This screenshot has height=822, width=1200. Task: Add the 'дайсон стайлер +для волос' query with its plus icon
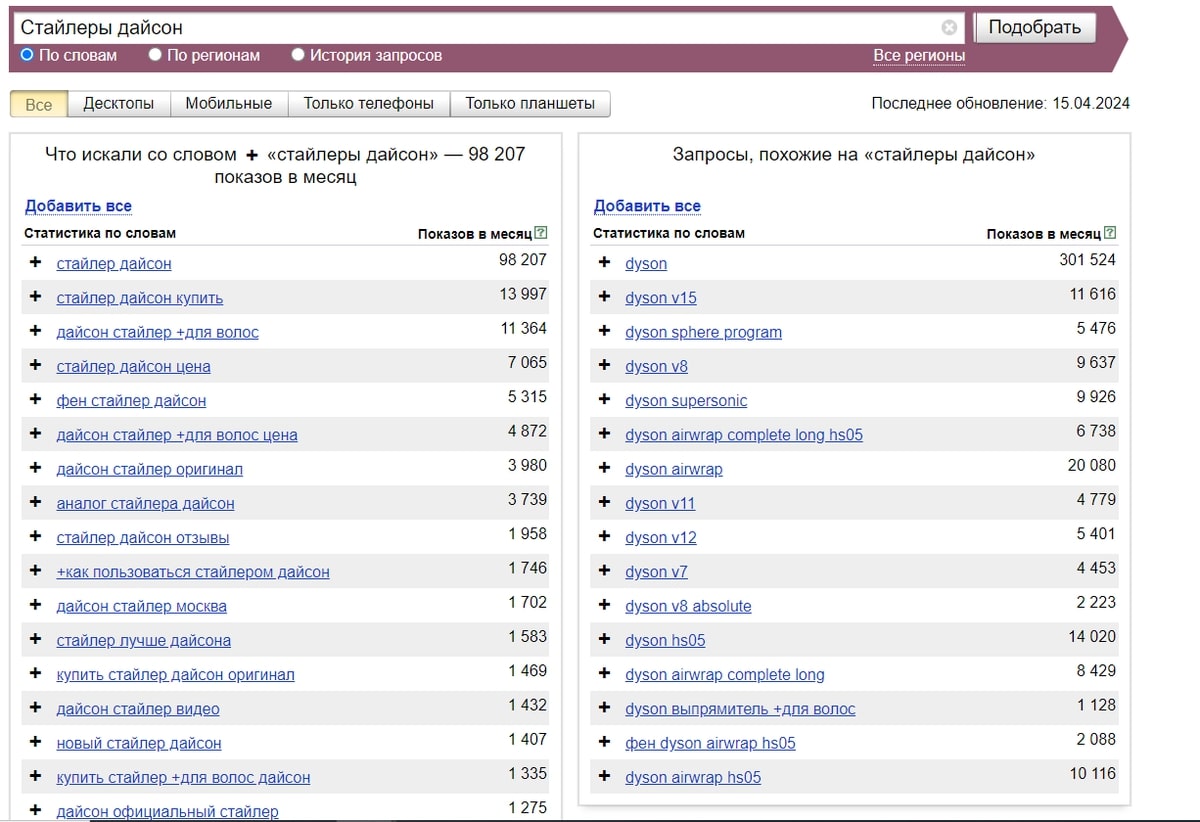coord(36,330)
